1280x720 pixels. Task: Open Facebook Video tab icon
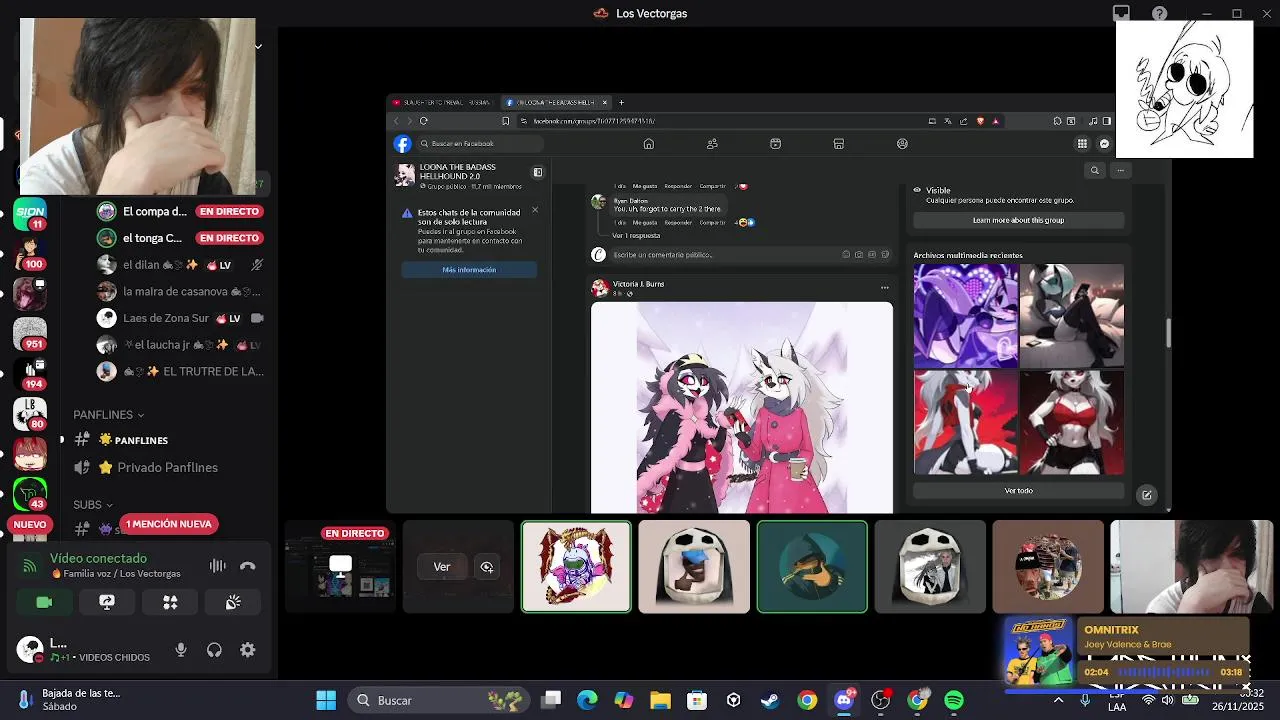[x=775, y=144]
